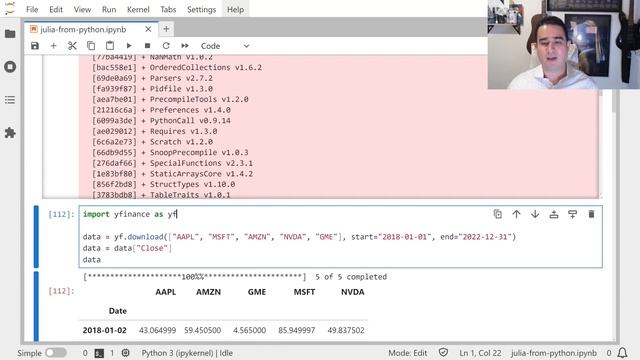Viewport: 640px width, 360px height.
Task: Click the collapser bar beside the code cell
Action: pos(36,237)
